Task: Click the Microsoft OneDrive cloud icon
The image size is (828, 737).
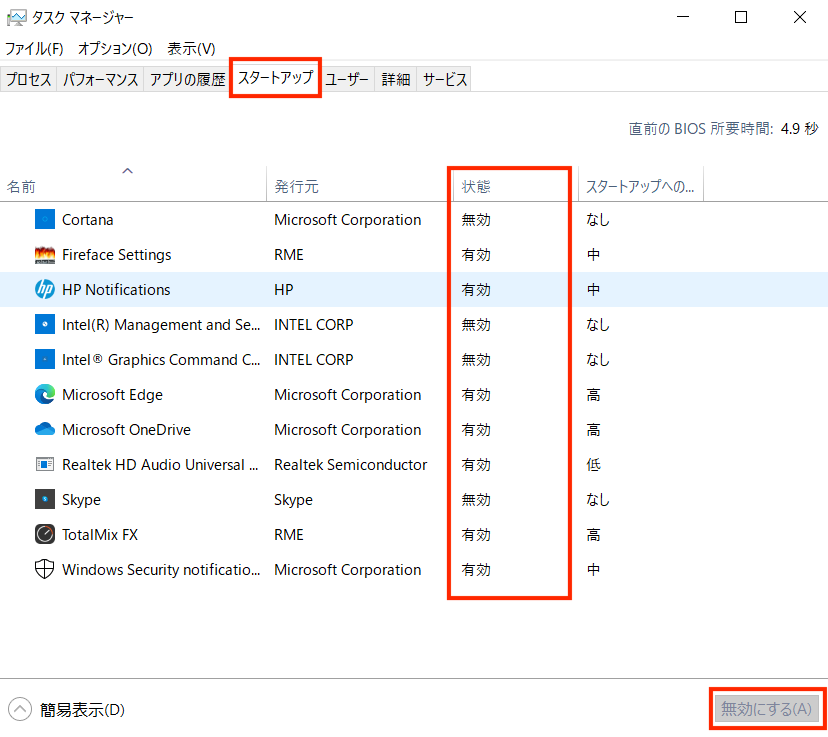Action: pos(45,430)
